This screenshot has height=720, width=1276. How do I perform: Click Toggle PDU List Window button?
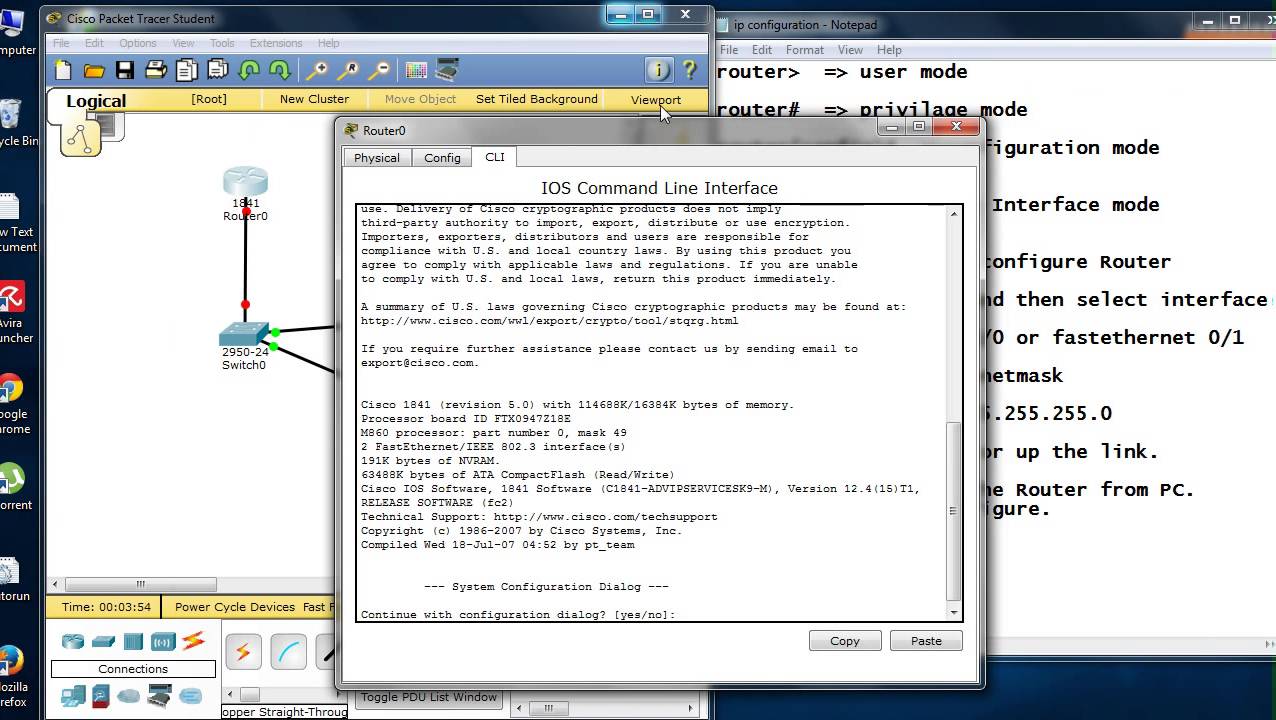pyautogui.click(x=429, y=697)
